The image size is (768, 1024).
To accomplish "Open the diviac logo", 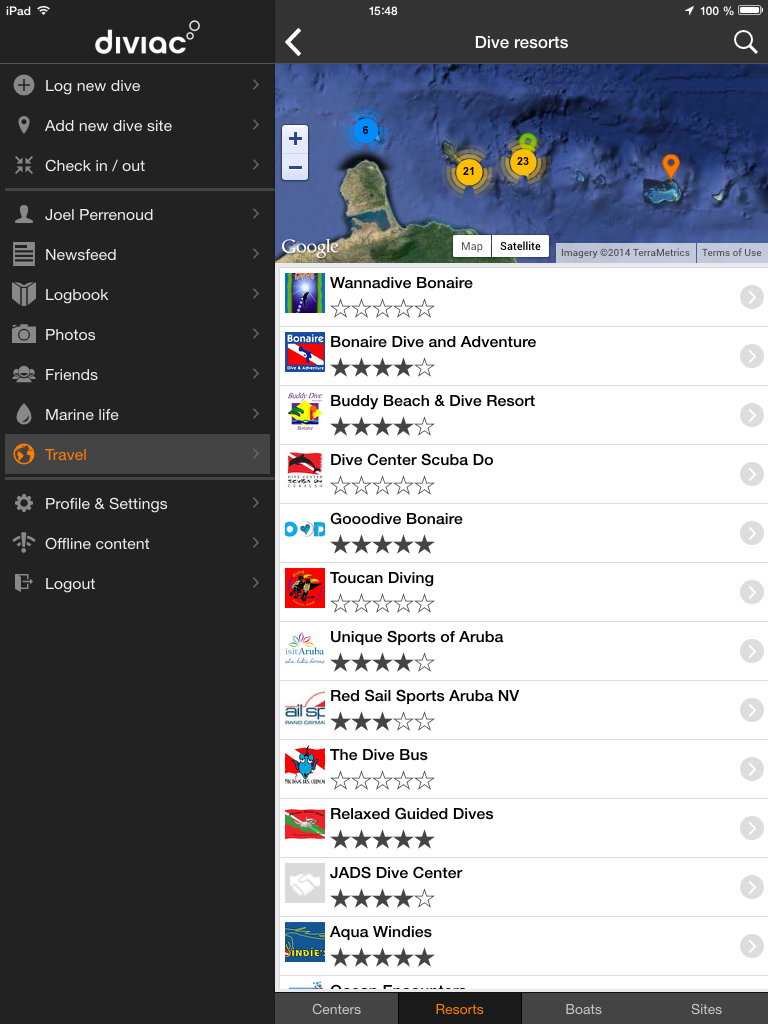I will 147,38.
